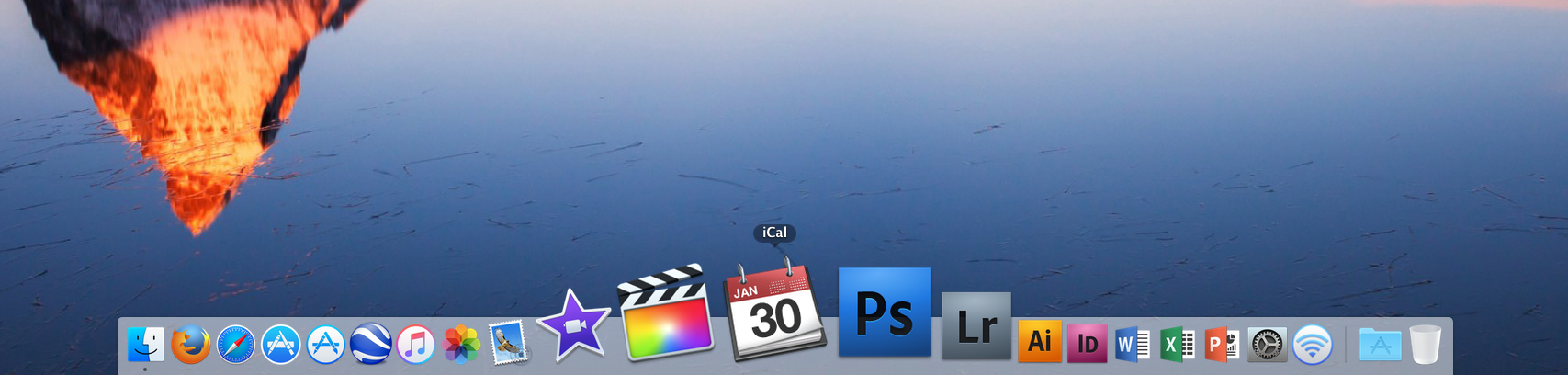Launch Lightroom Lr icon

click(x=976, y=325)
